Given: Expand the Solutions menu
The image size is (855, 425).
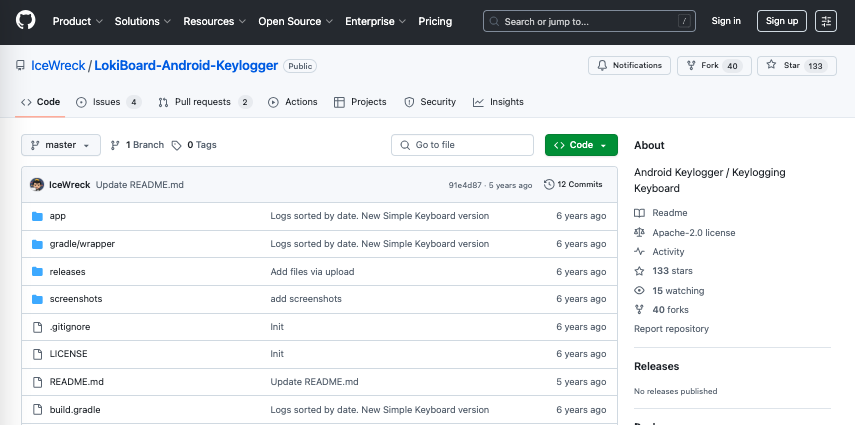Looking at the screenshot, I should 142,21.
